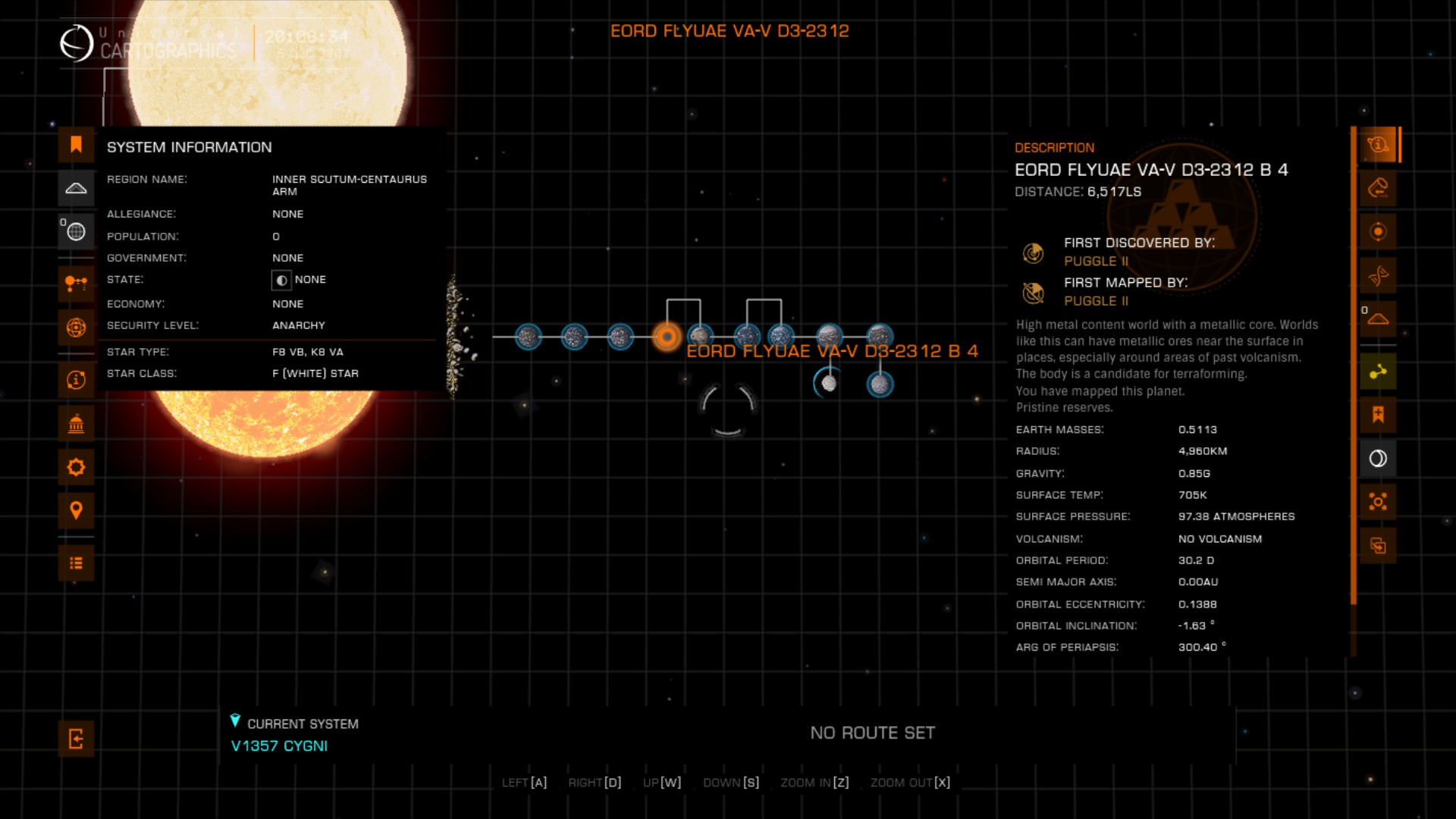The height and width of the screenshot is (819, 1456).
Task: Click the ZOOM IN [Z] control hint
Action: [814, 783]
